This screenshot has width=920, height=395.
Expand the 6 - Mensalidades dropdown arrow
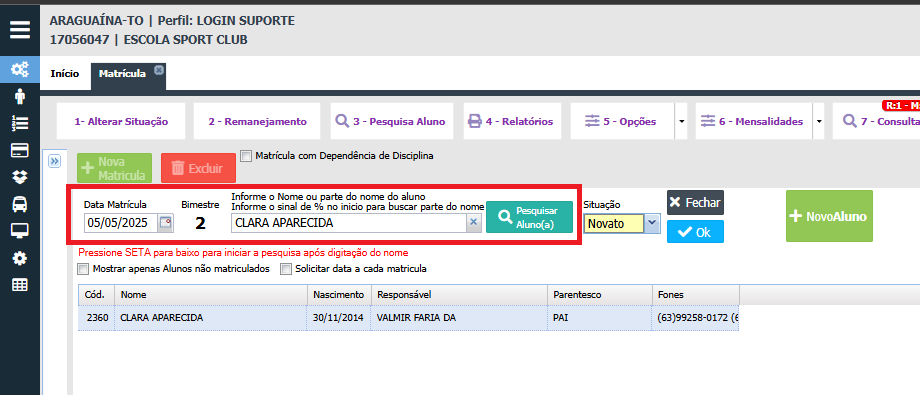click(818, 121)
